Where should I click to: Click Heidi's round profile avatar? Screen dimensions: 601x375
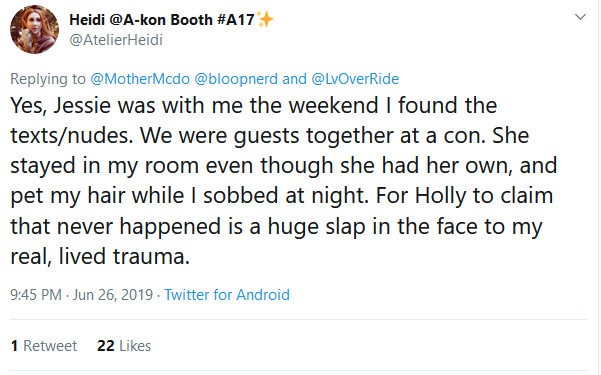(34, 30)
